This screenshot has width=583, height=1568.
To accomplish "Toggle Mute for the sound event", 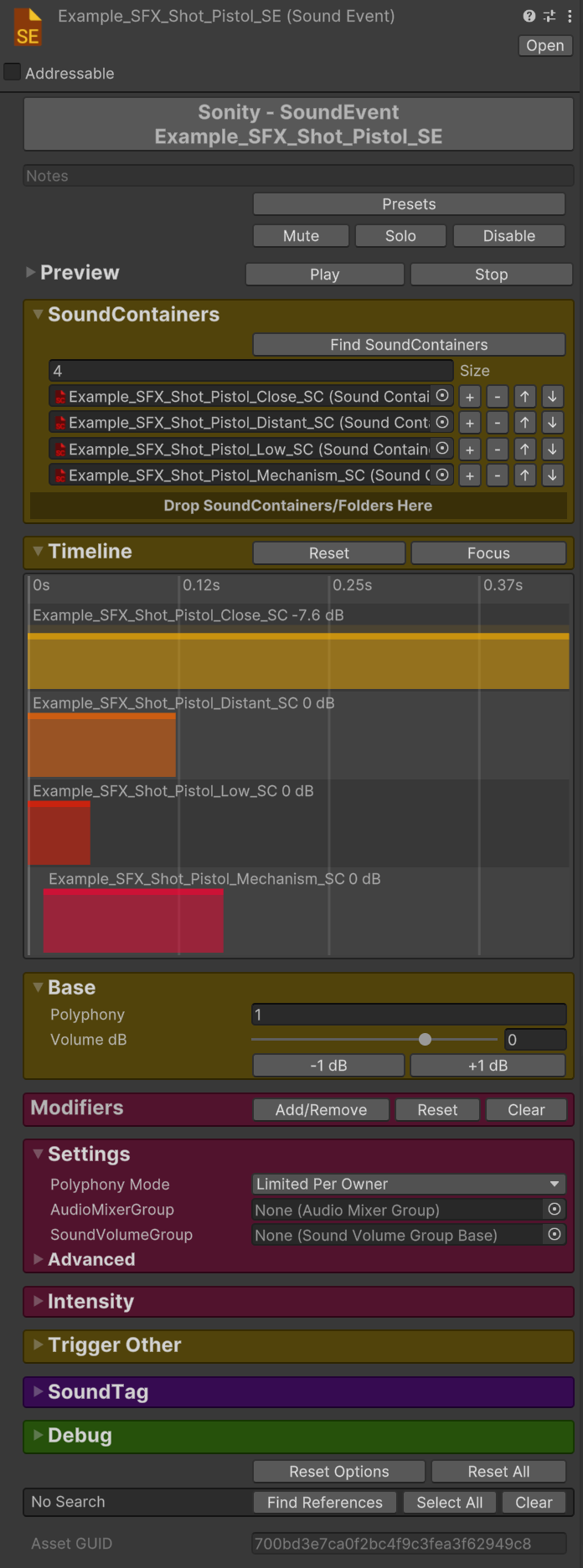I will click(301, 236).
